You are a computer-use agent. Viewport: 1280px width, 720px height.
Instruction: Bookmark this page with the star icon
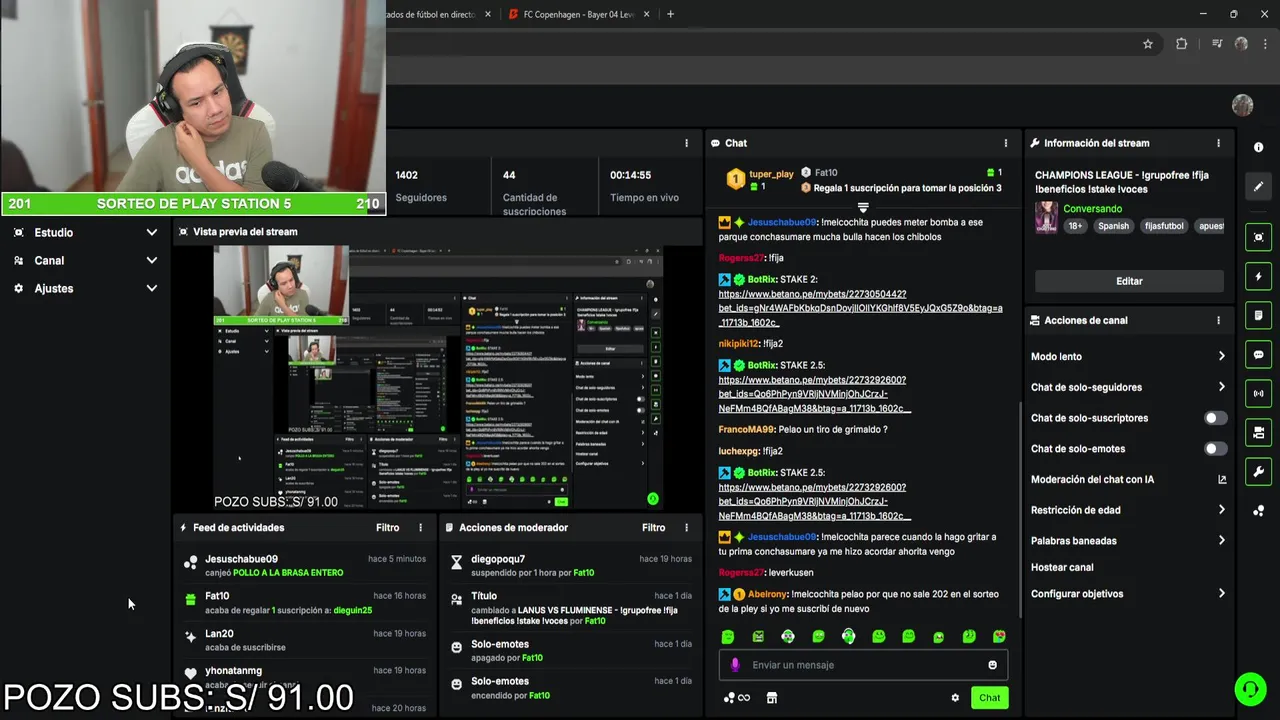(1148, 44)
